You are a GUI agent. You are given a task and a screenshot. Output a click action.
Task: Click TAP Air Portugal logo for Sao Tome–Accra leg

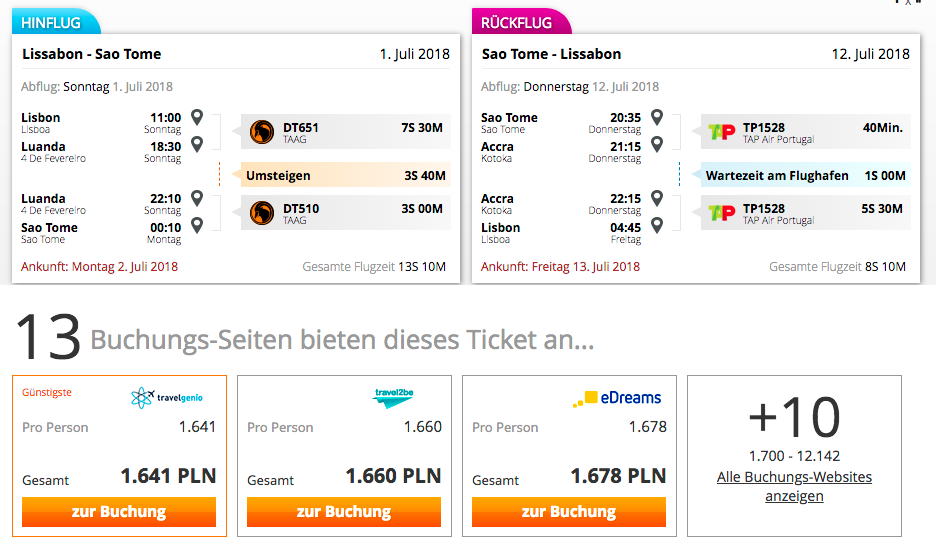[721, 131]
